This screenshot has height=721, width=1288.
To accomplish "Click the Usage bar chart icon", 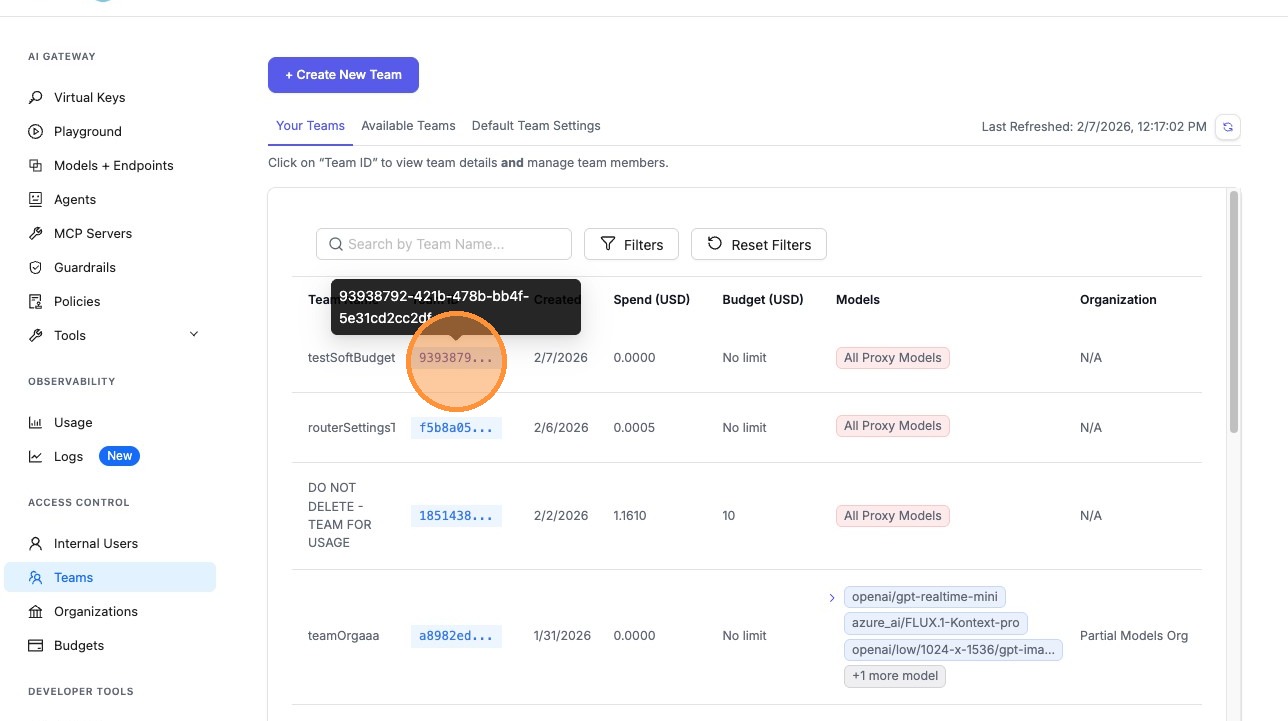I will 36,423.
